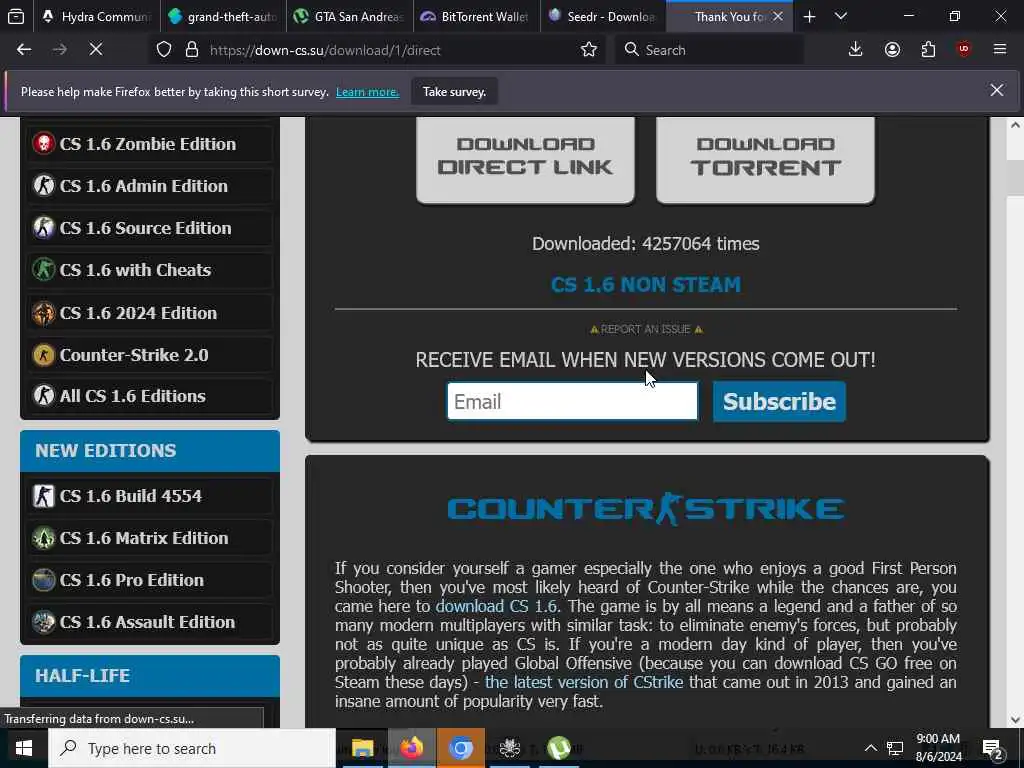Click the Take survey button
1024x768 pixels.
pos(455,91)
